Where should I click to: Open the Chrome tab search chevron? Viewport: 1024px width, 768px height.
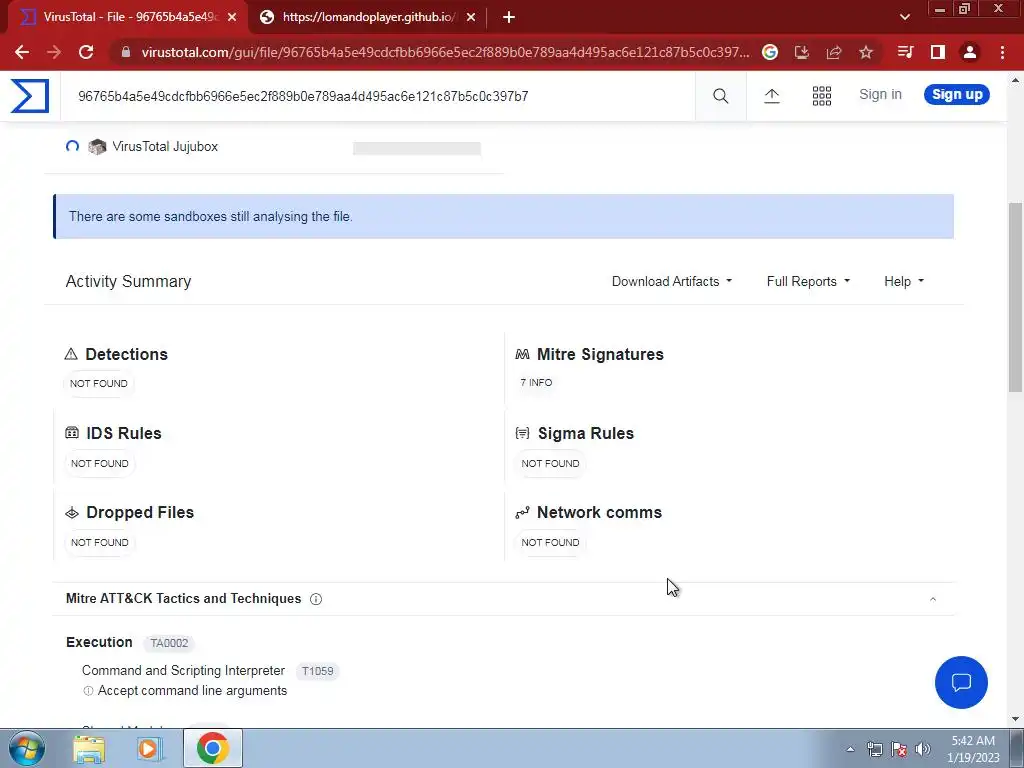point(904,18)
